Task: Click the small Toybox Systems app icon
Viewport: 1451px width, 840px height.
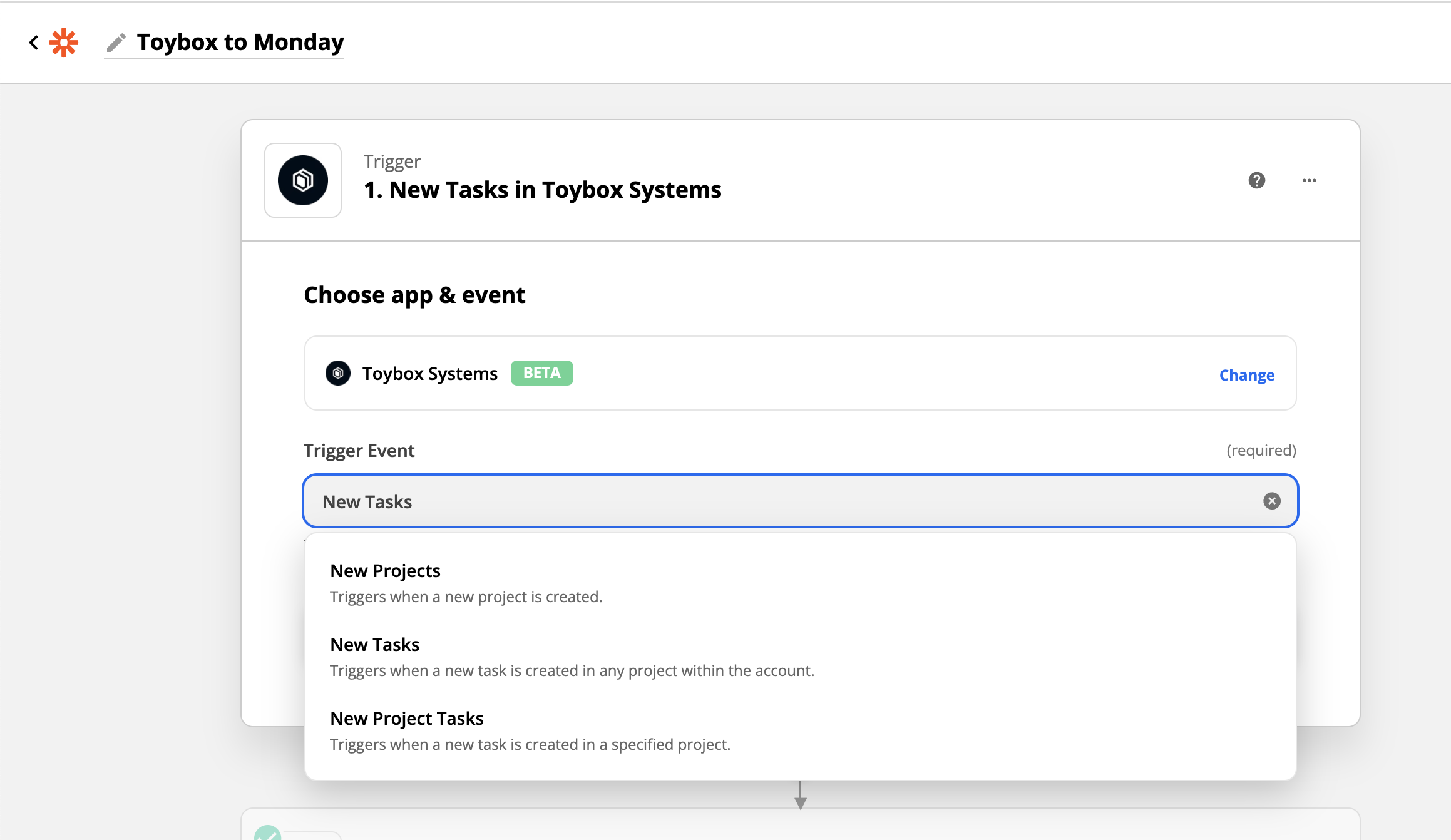Action: [338, 374]
